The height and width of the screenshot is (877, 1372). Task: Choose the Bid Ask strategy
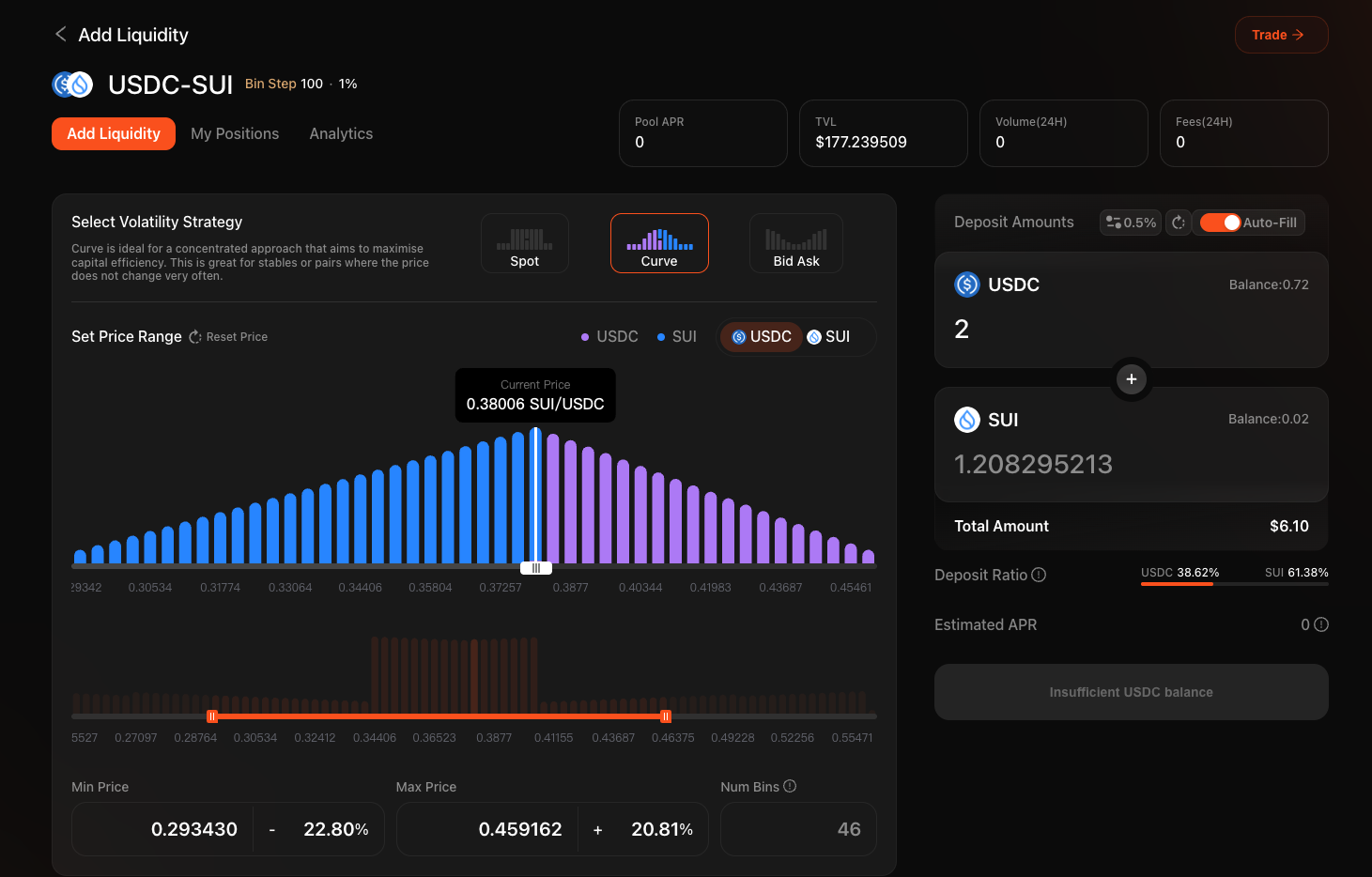(x=795, y=244)
